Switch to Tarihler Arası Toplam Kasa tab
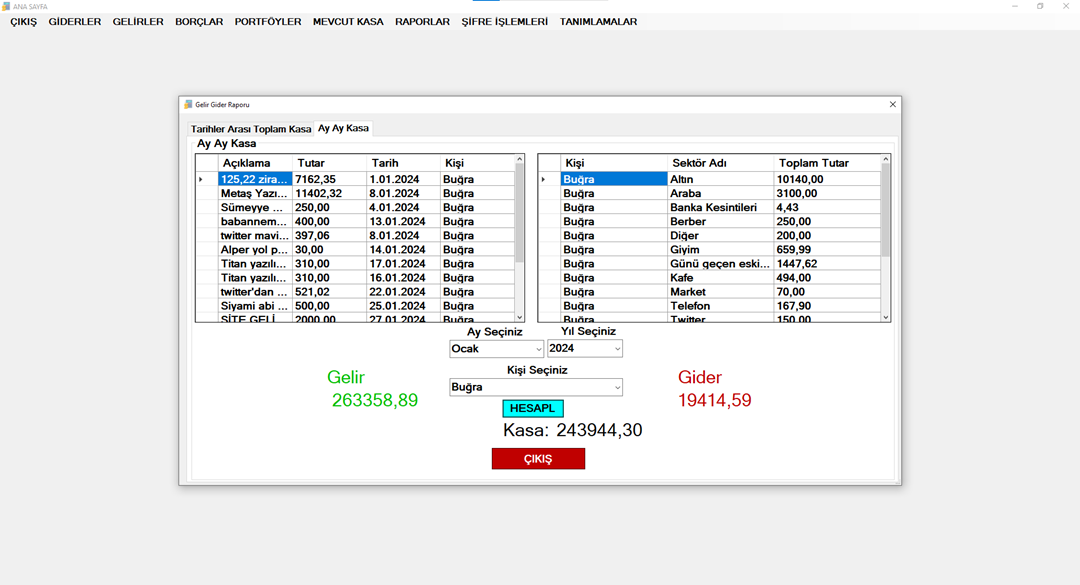This screenshot has height=585, width=1080. pyautogui.click(x=251, y=129)
